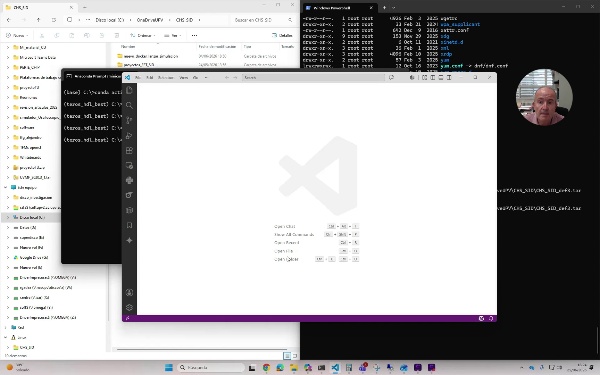Expand the Google Drive entry in navigation tree

pyautogui.click(x=8, y=258)
